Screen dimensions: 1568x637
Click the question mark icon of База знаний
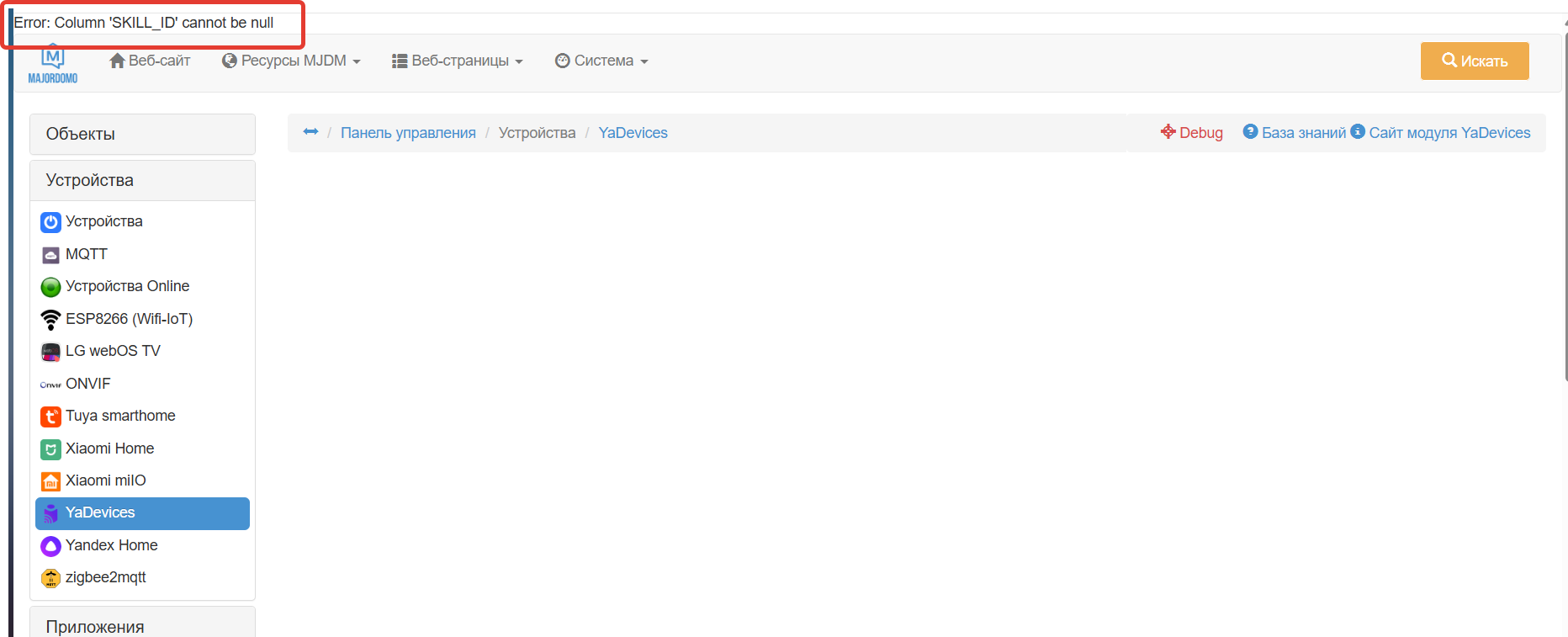[1250, 131]
